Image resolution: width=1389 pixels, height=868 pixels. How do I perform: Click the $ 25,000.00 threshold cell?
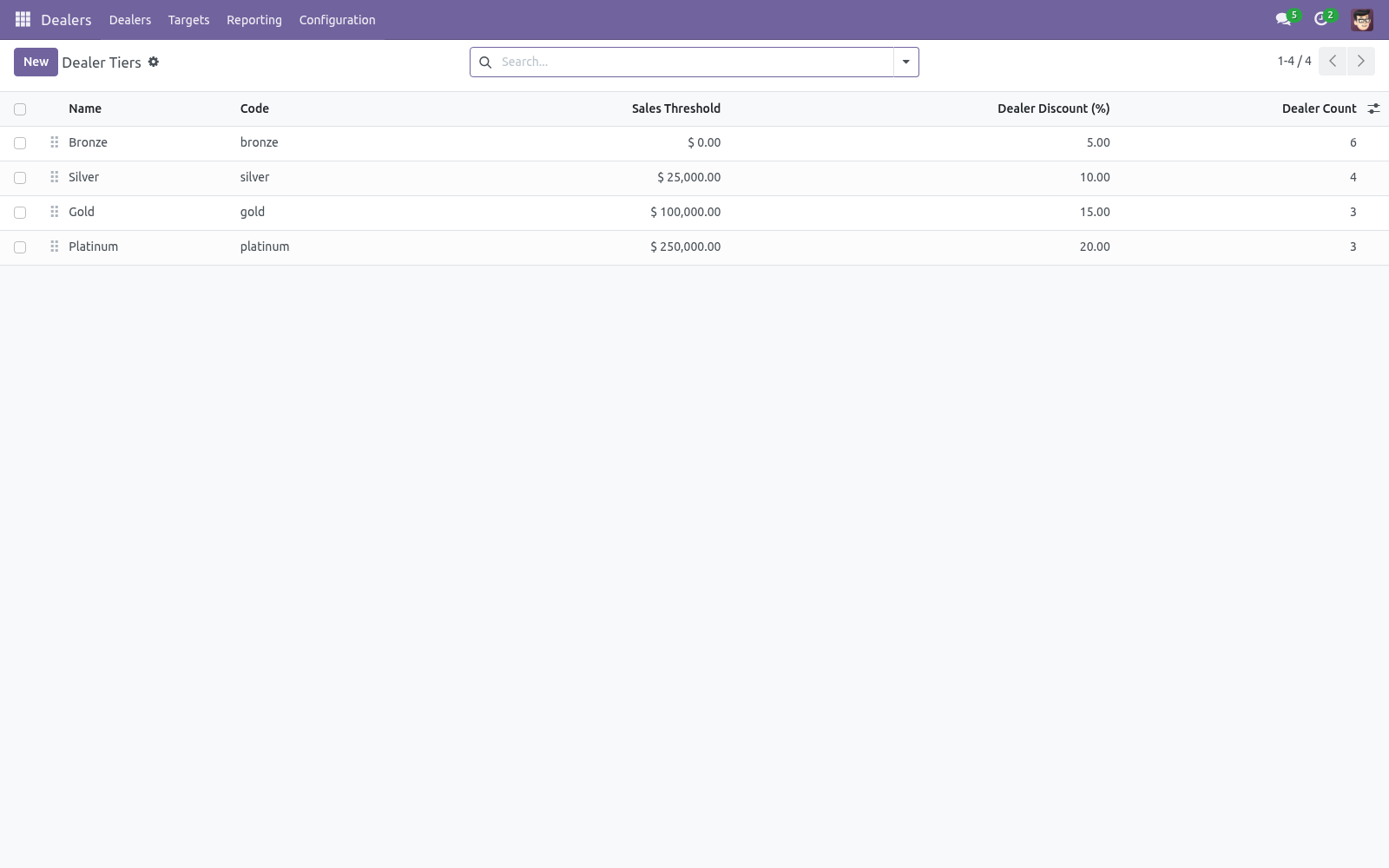click(688, 177)
